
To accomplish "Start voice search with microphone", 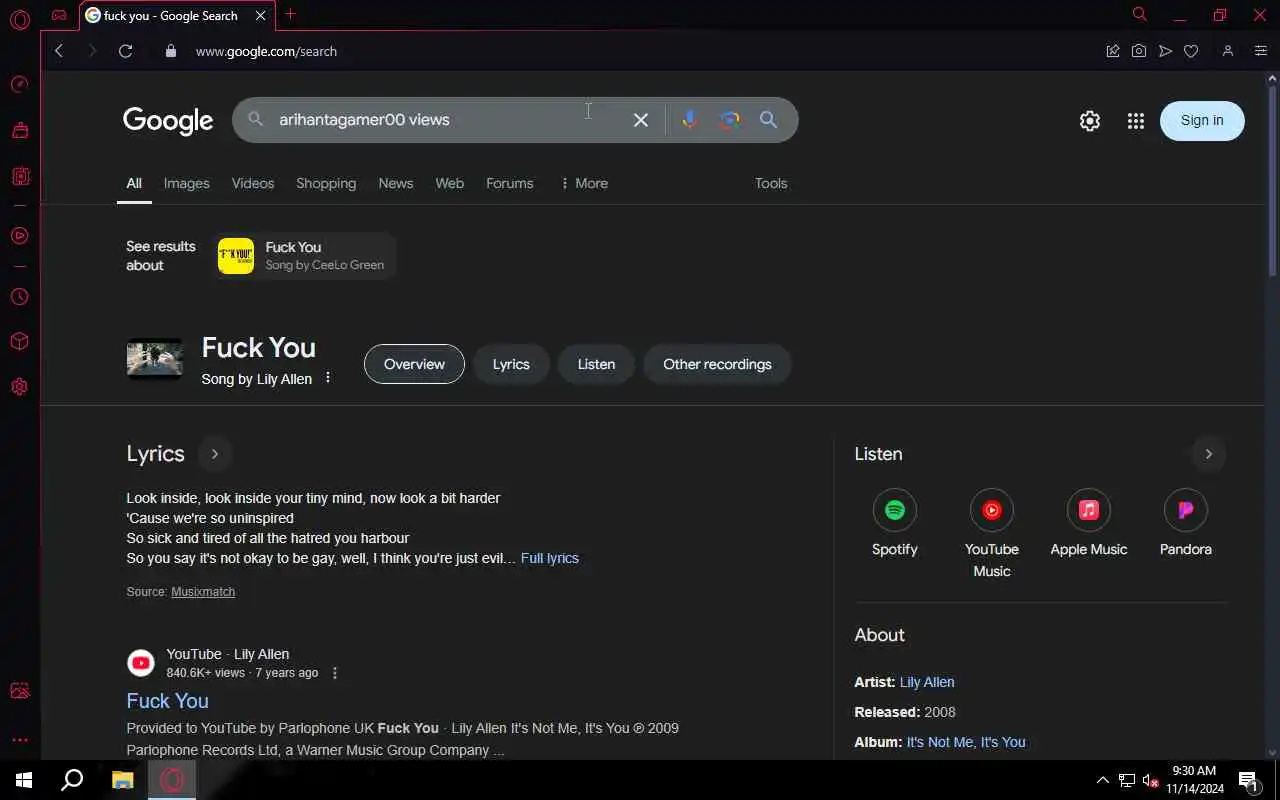I will click(x=689, y=120).
